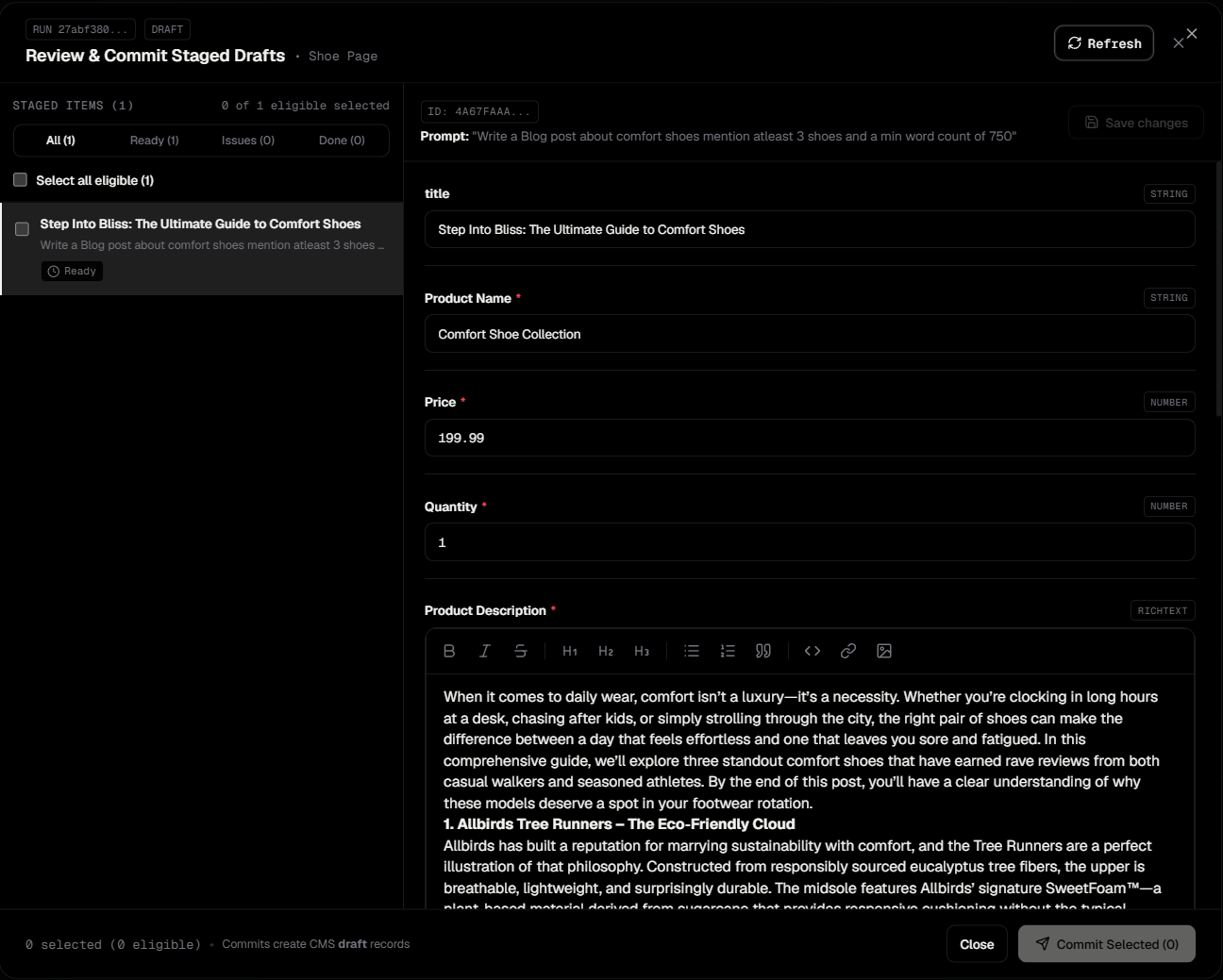Click the Ready status badge

[x=72, y=271]
